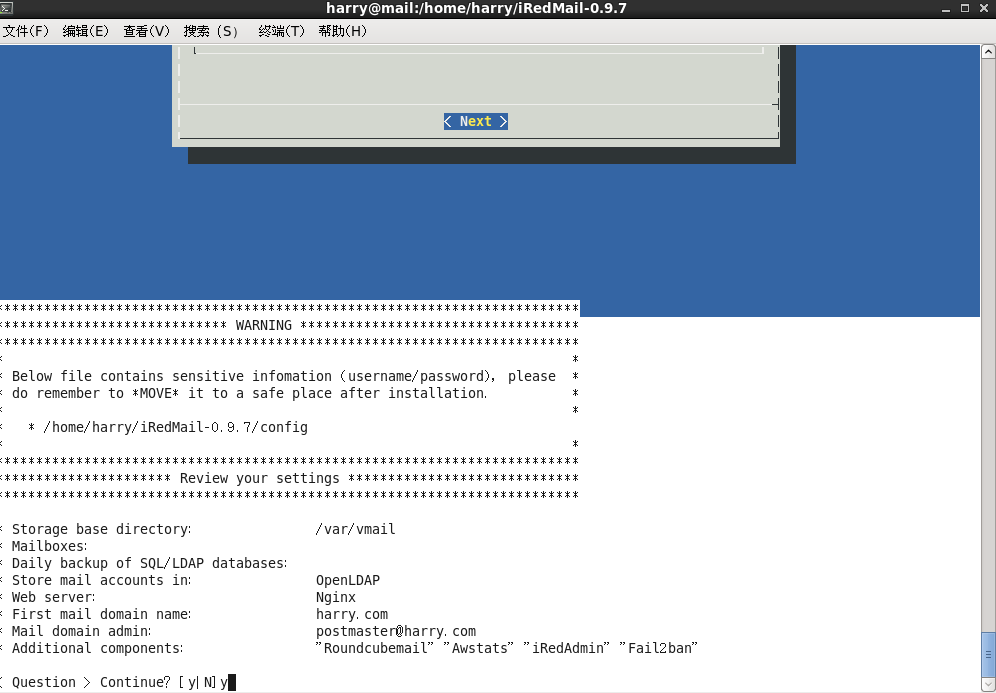The image size is (996, 693).
Task: Open the 编辑(E) menu
Action: pyautogui.click(x=86, y=31)
